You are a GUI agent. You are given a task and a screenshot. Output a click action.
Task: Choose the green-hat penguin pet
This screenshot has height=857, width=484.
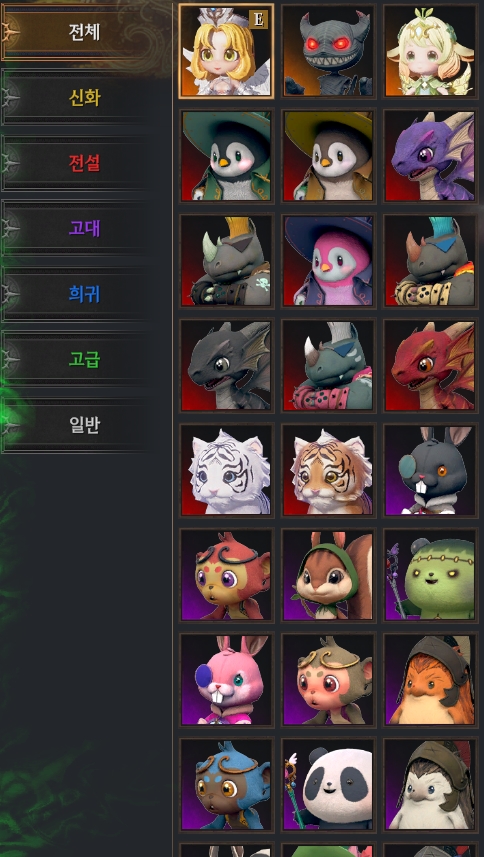pyautogui.click(x=226, y=156)
